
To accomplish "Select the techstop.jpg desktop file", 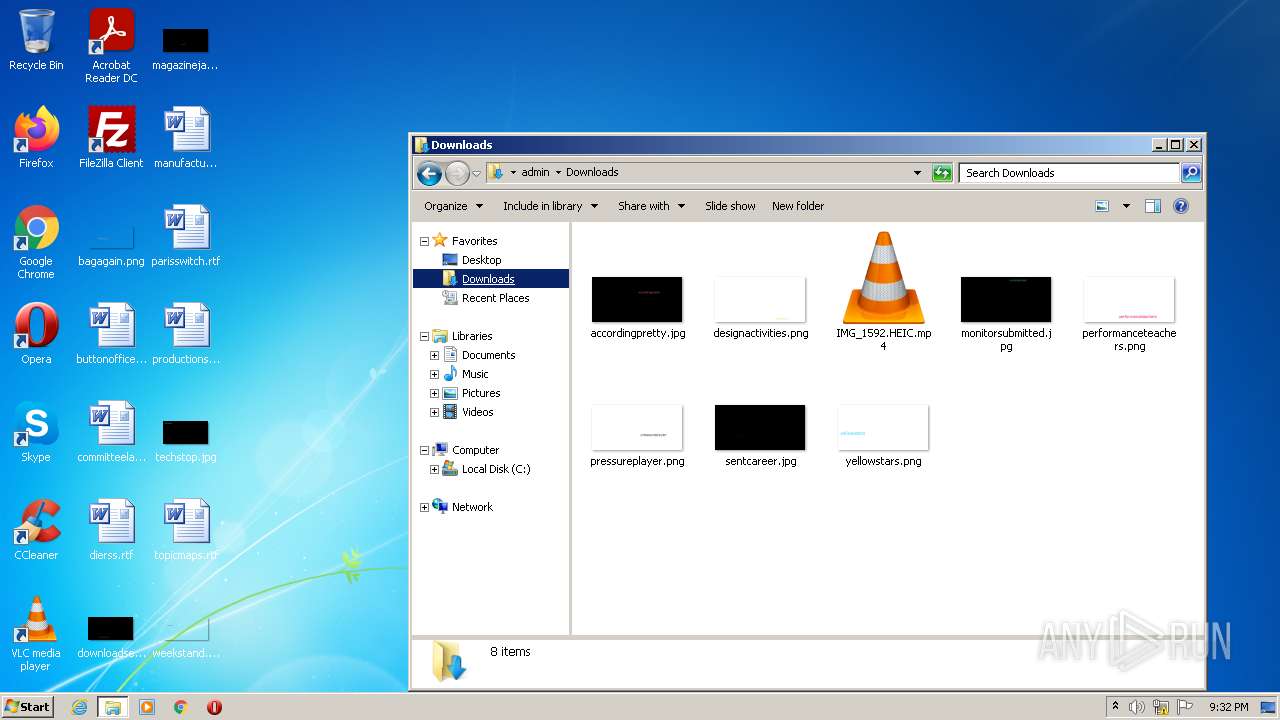I will (x=186, y=439).
